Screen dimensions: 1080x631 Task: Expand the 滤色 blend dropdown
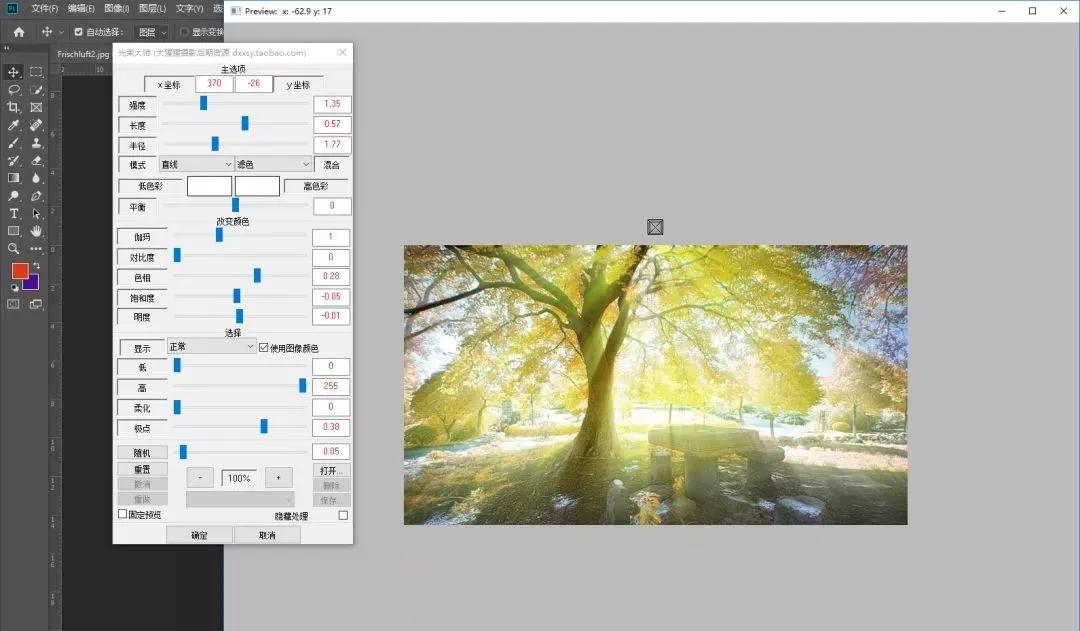pos(273,164)
